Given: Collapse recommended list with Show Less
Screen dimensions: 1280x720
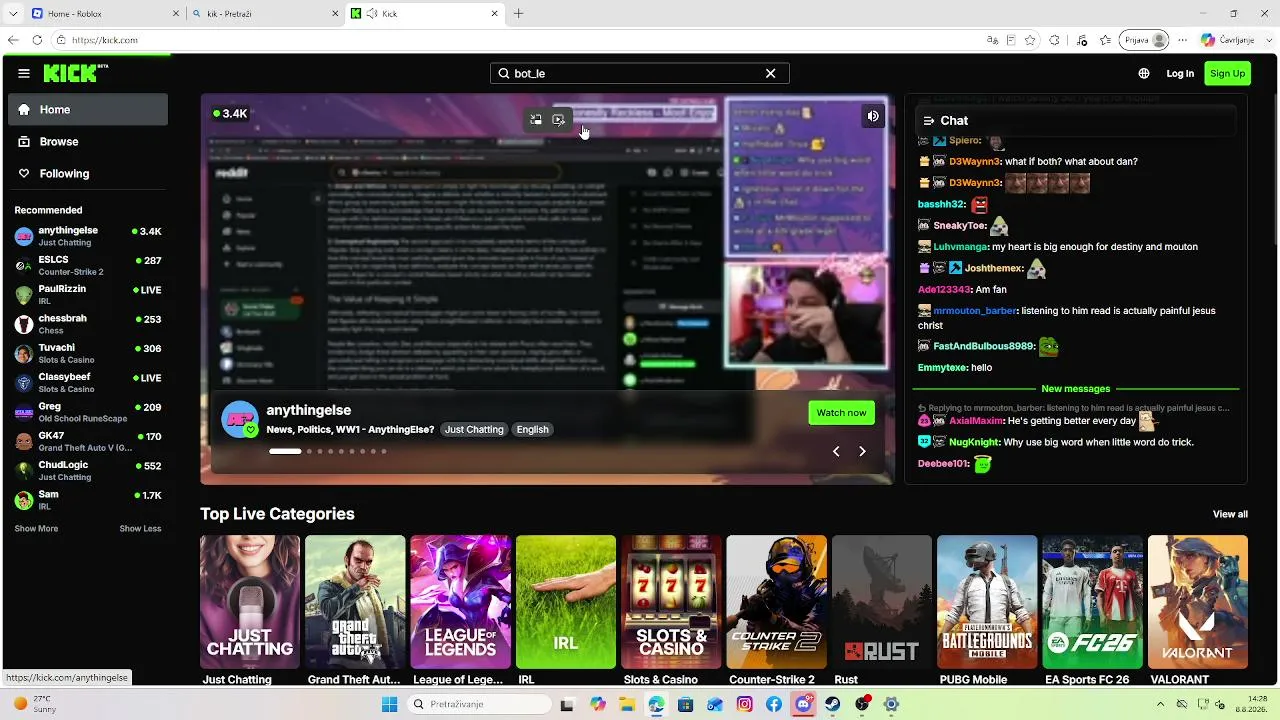Looking at the screenshot, I should point(140,528).
